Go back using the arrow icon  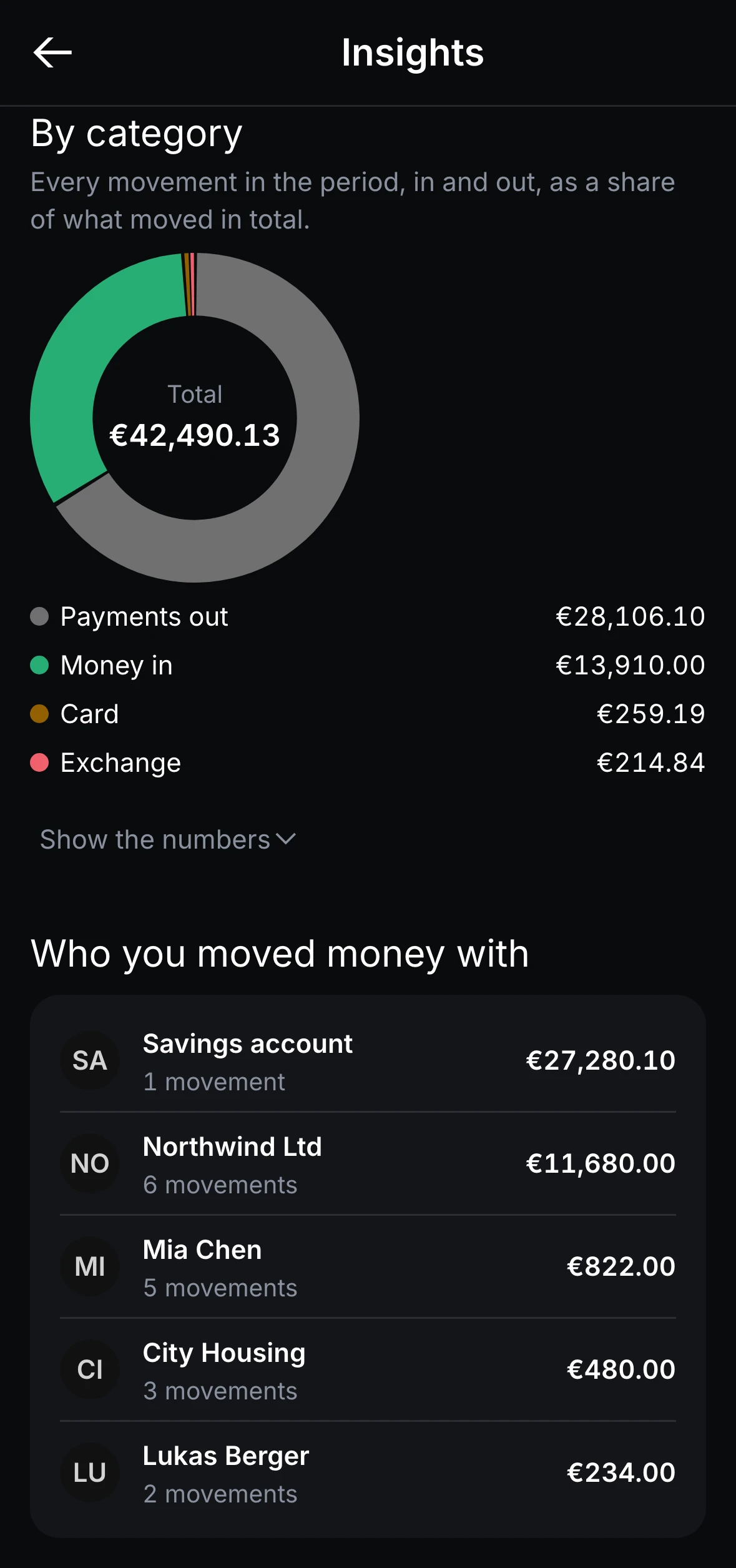[52, 52]
